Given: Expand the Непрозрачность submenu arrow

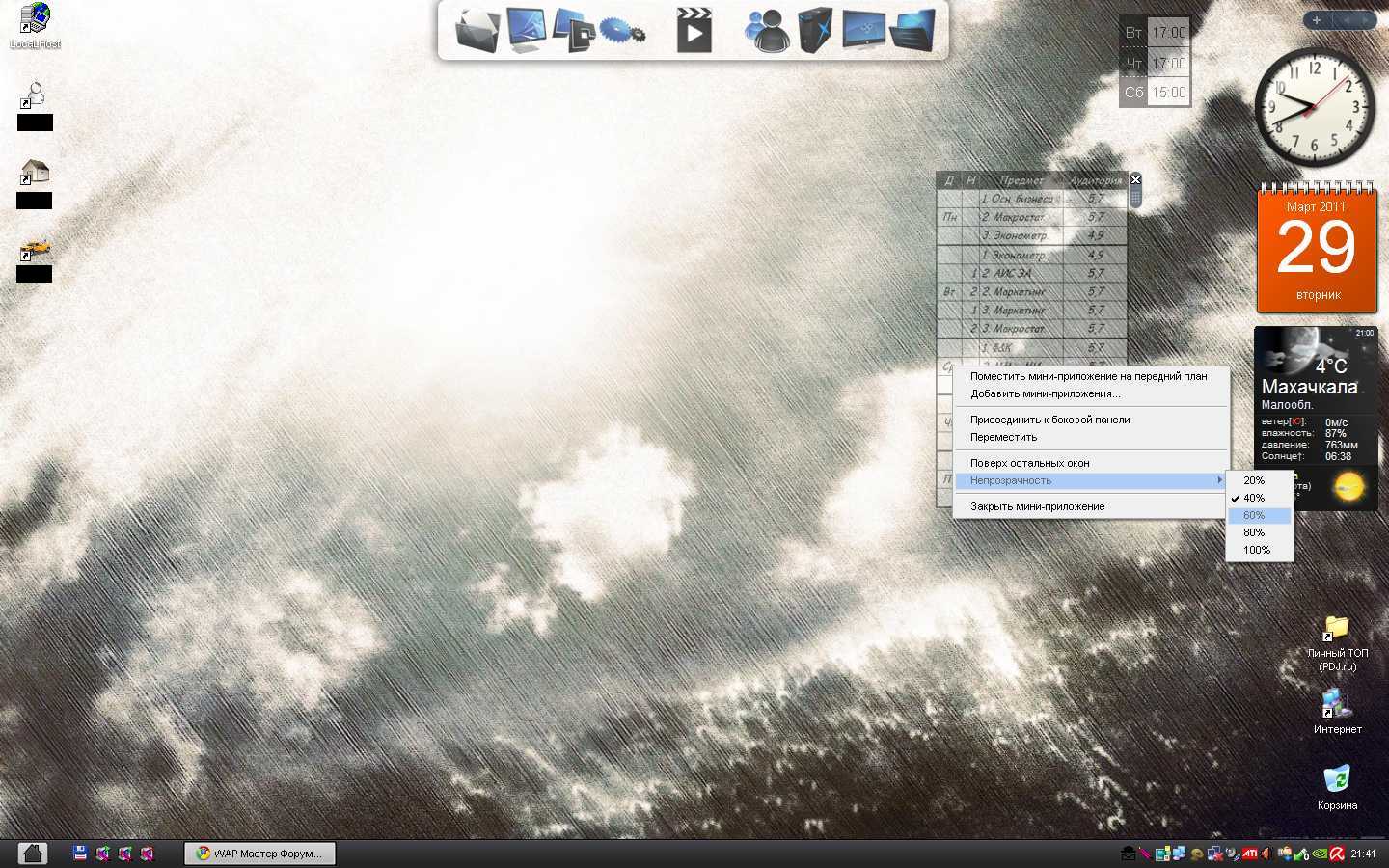Looking at the screenshot, I should point(1219,480).
